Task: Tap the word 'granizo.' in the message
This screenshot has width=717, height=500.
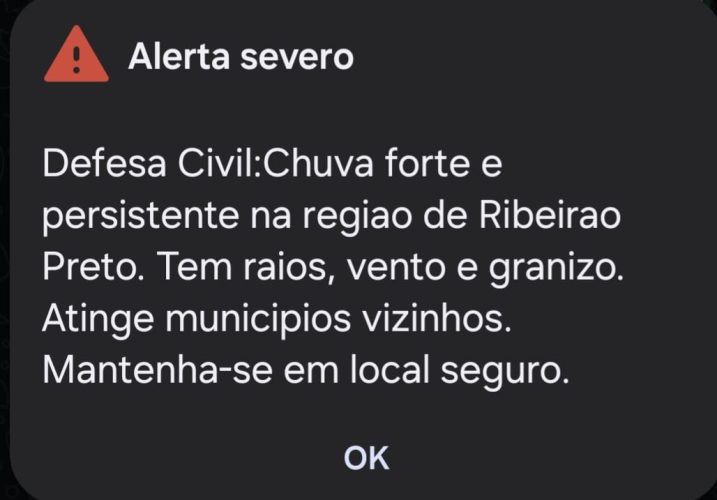Action: coord(556,269)
